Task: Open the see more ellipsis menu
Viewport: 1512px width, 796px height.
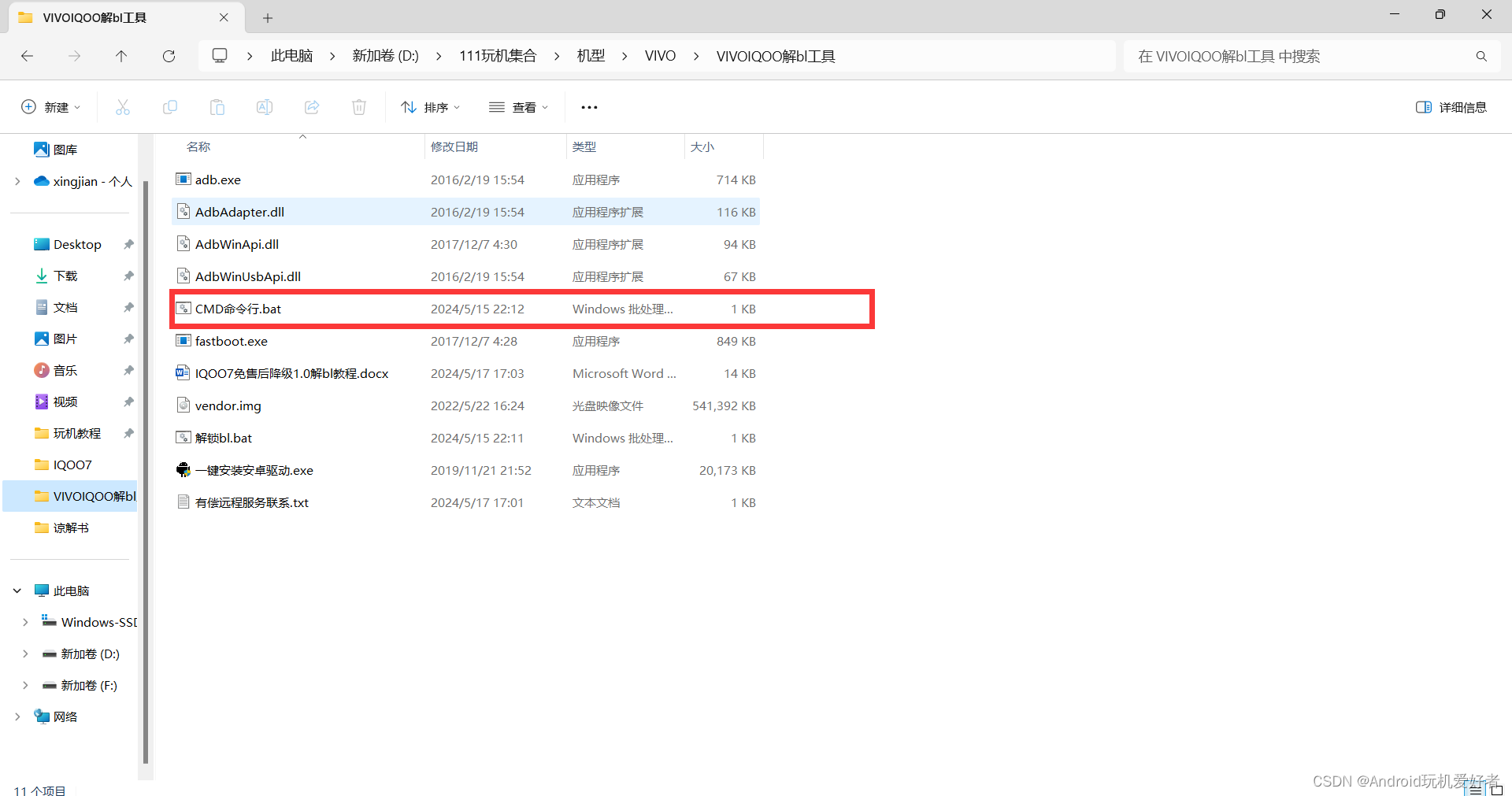Action: pos(589,107)
